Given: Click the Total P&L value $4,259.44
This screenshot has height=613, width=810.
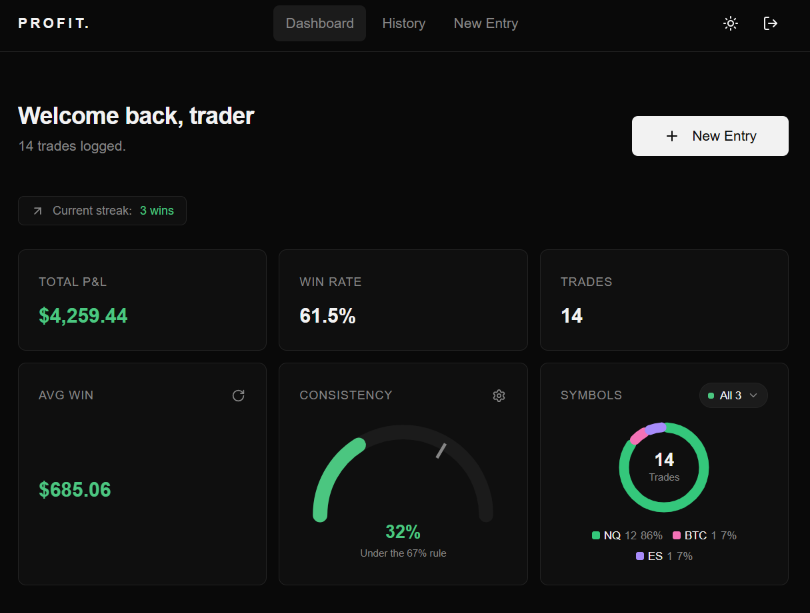Looking at the screenshot, I should (83, 316).
